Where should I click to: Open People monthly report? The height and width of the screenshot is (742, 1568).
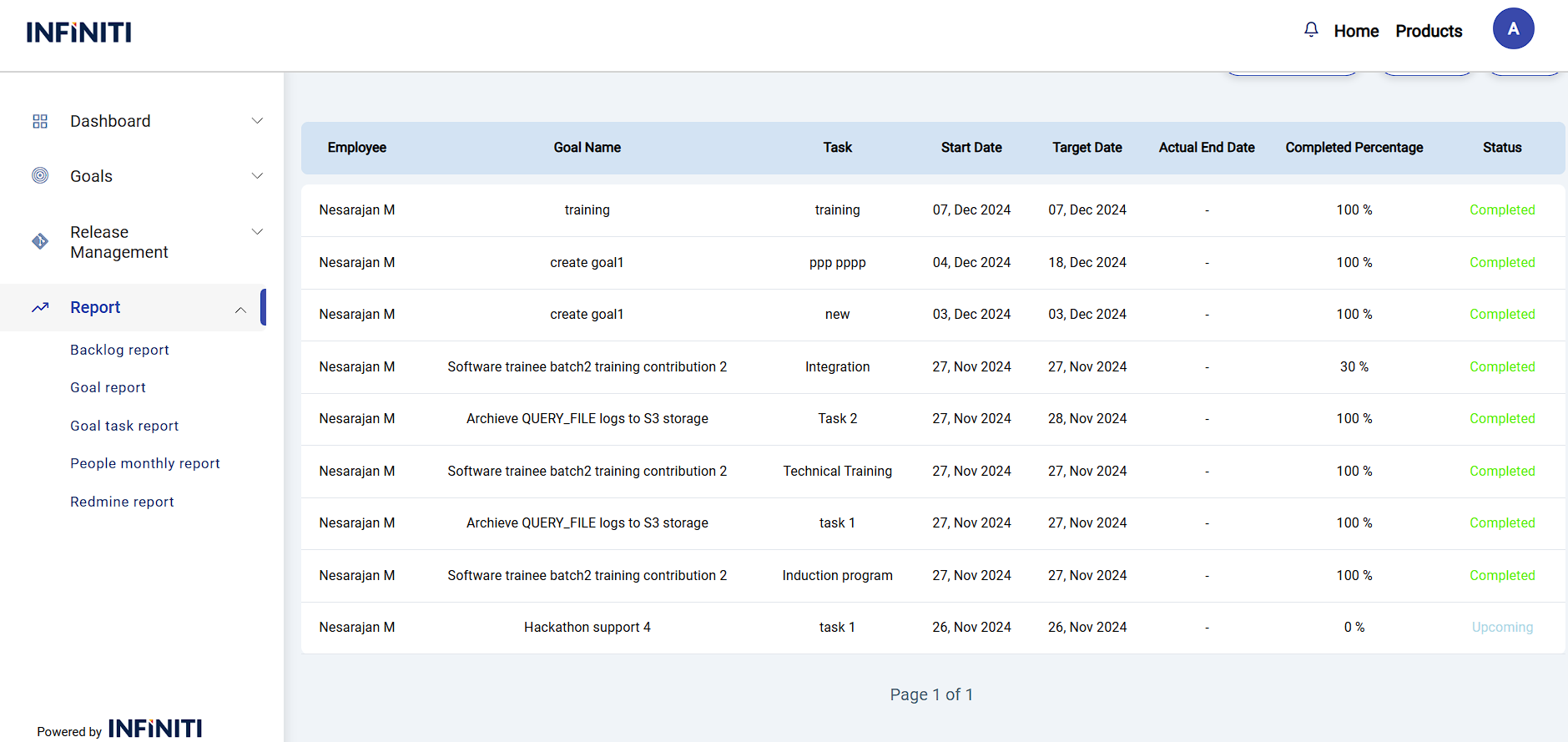pyautogui.click(x=145, y=463)
